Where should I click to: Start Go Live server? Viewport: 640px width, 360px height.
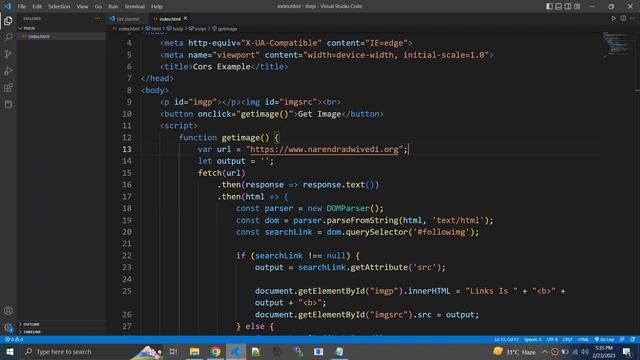click(604, 340)
